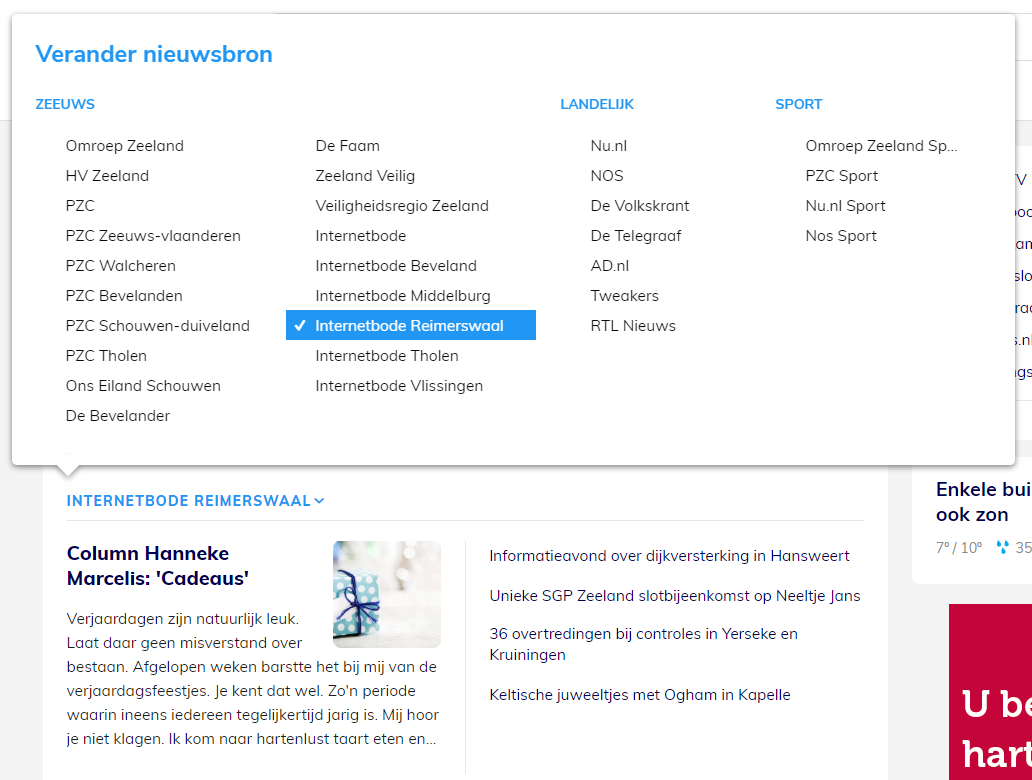Pick Veiligheidsregio Zeeland source
This screenshot has height=780, width=1032.
[402, 205]
